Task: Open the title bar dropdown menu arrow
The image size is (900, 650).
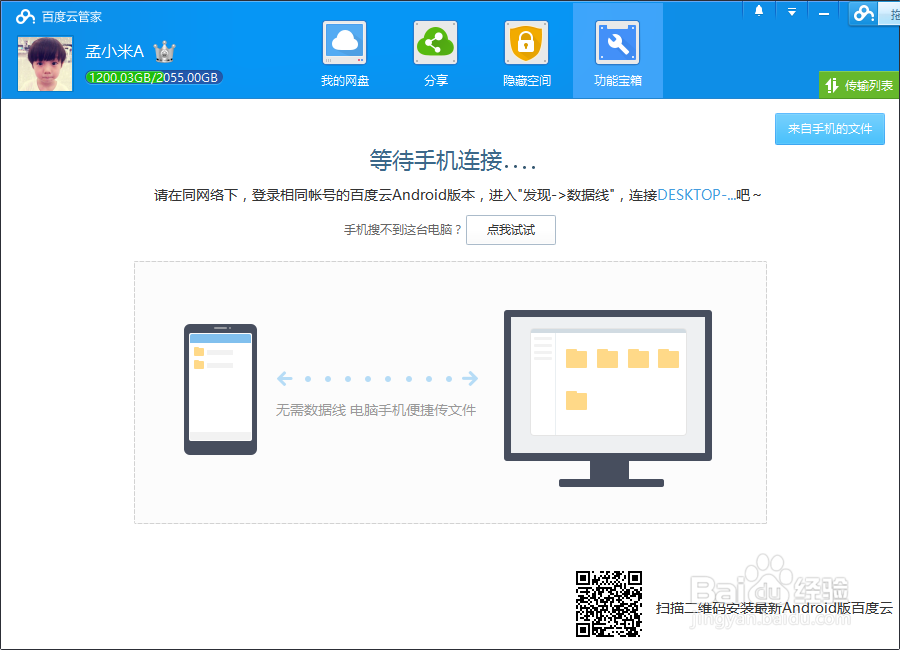Action: [x=792, y=12]
